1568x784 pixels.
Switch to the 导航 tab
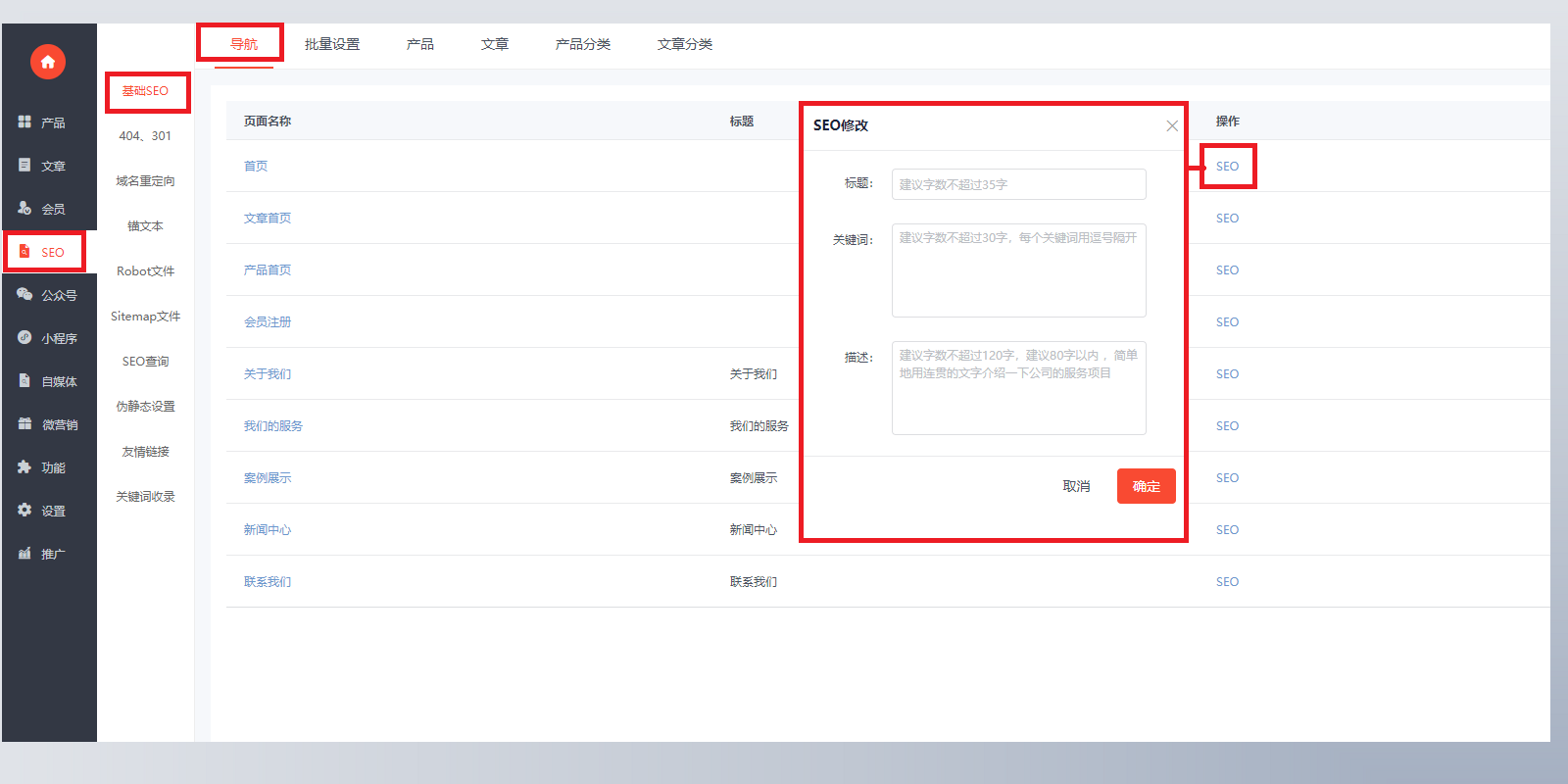244,44
